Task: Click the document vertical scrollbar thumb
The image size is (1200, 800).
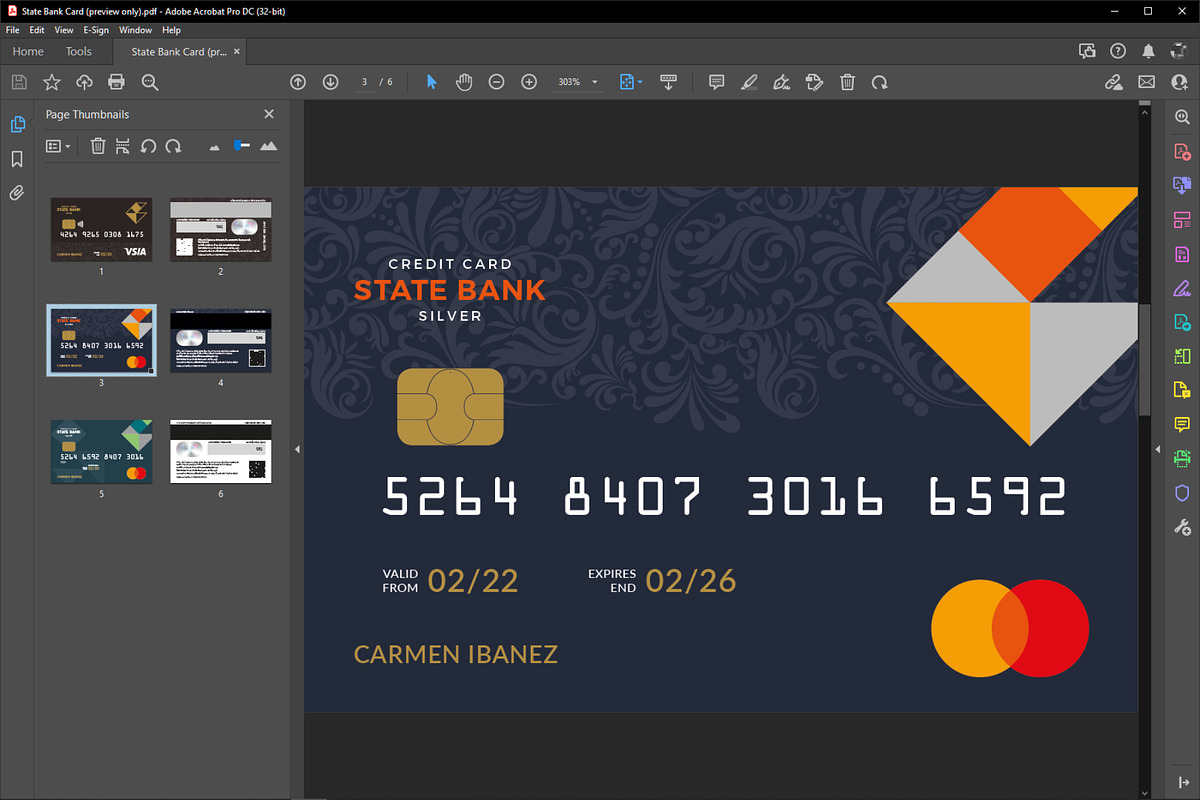Action: click(x=1145, y=360)
